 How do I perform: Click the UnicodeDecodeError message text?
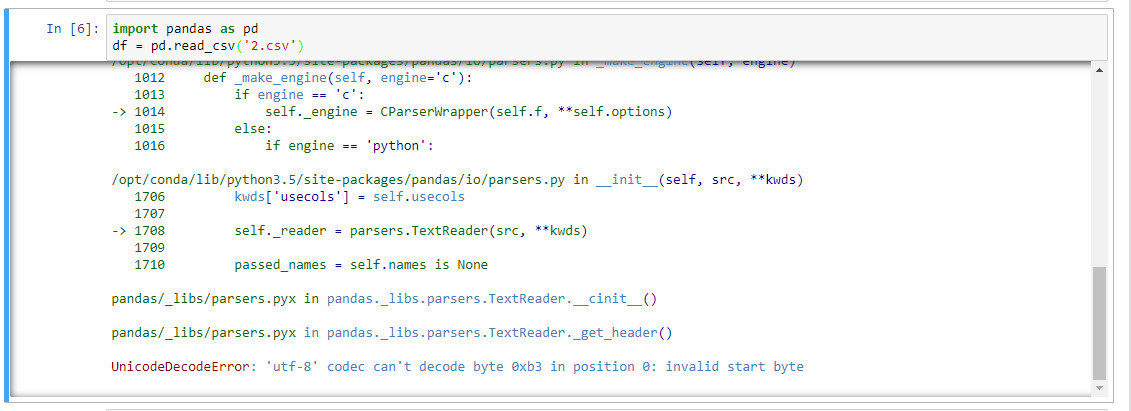(x=457, y=367)
